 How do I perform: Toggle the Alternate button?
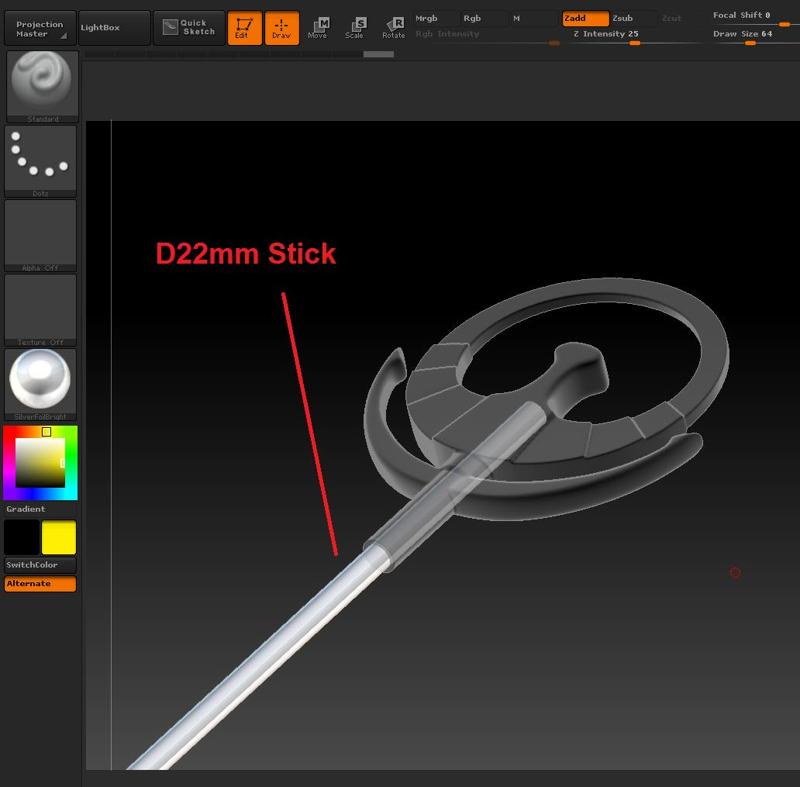click(40, 584)
